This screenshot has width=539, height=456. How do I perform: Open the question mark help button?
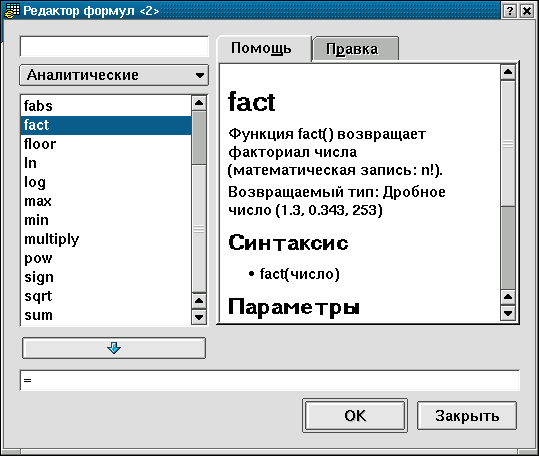click(x=509, y=11)
